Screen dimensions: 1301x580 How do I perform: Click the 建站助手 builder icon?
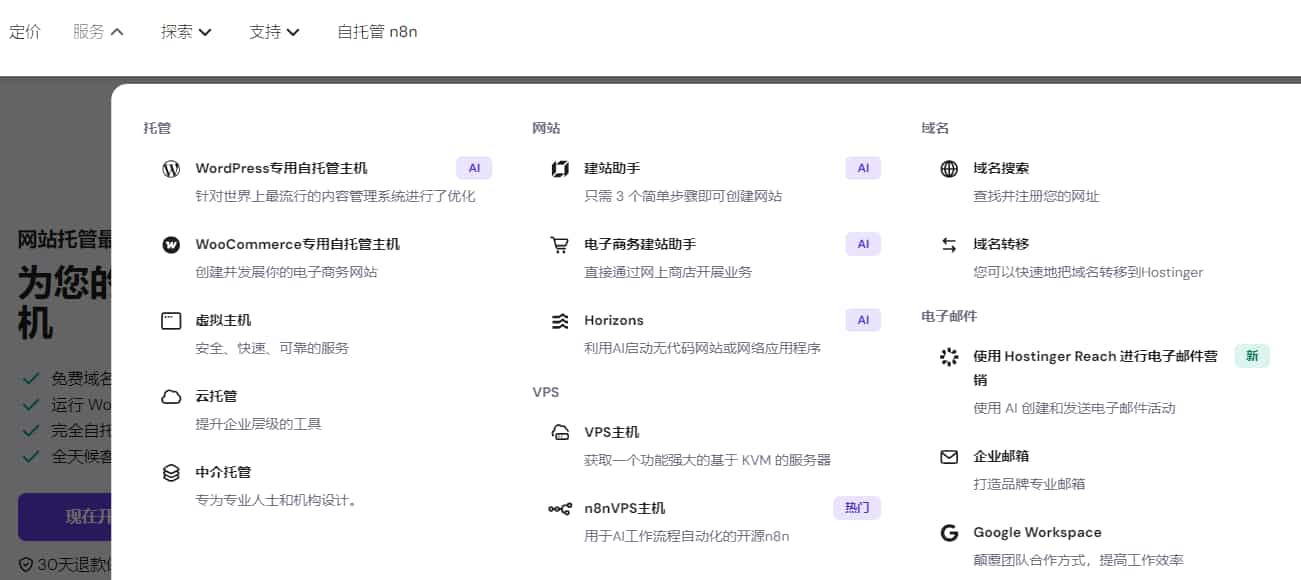pyautogui.click(x=559, y=168)
